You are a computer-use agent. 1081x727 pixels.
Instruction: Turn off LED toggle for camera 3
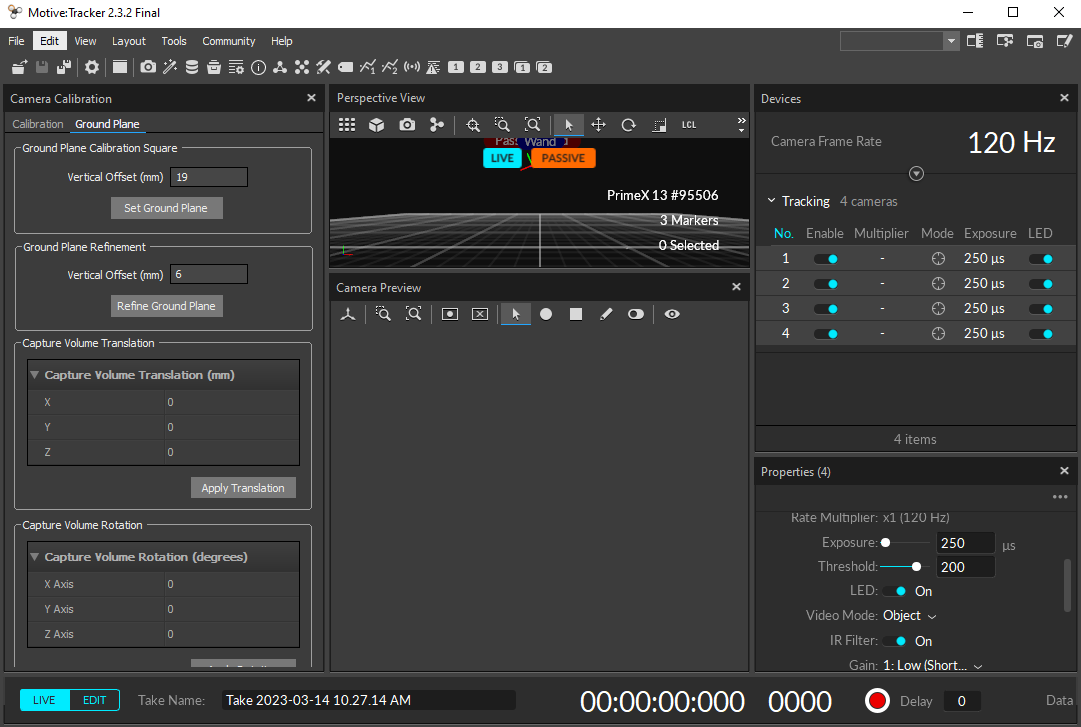point(1040,309)
